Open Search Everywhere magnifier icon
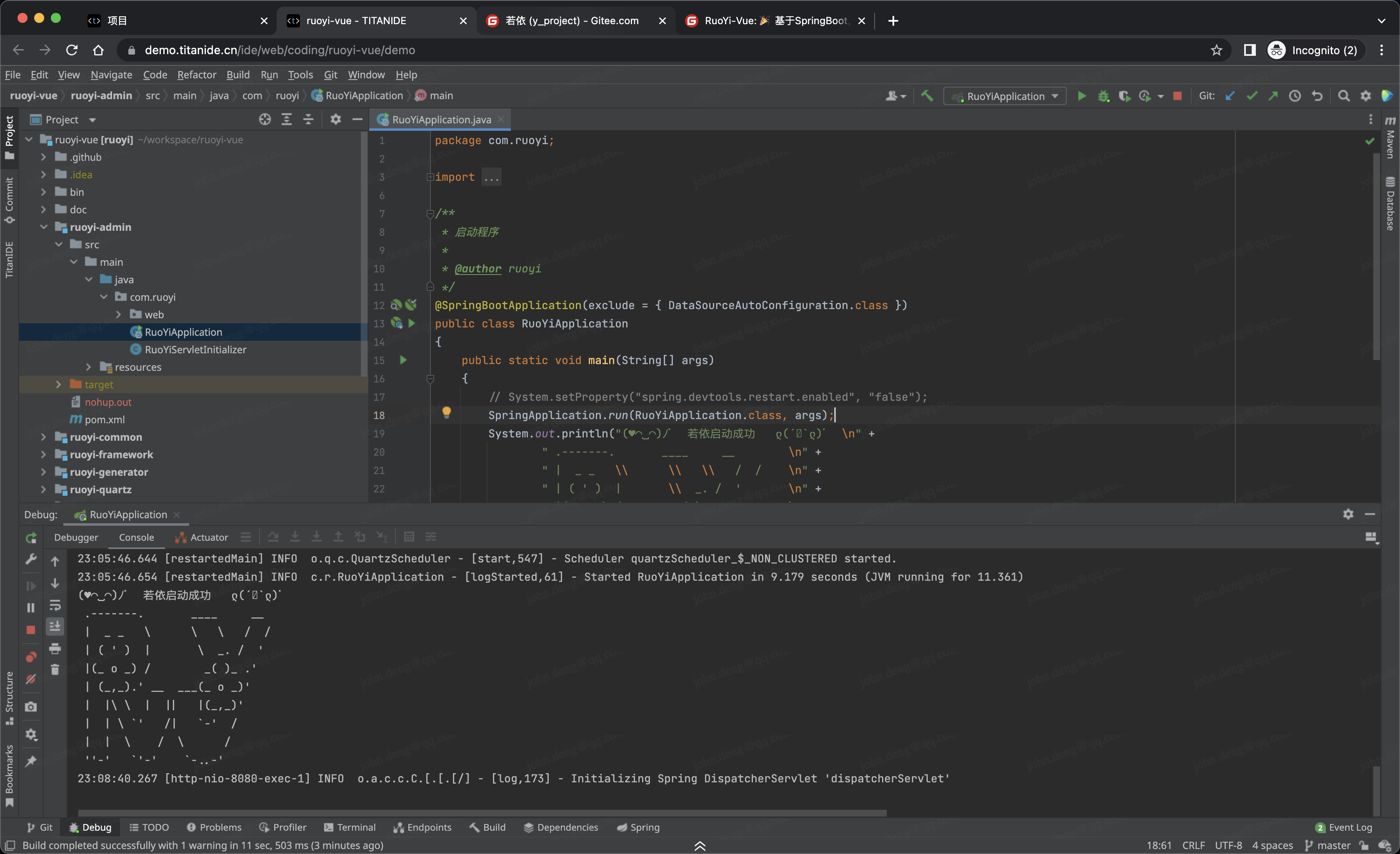Image resolution: width=1400 pixels, height=854 pixels. [x=1343, y=96]
